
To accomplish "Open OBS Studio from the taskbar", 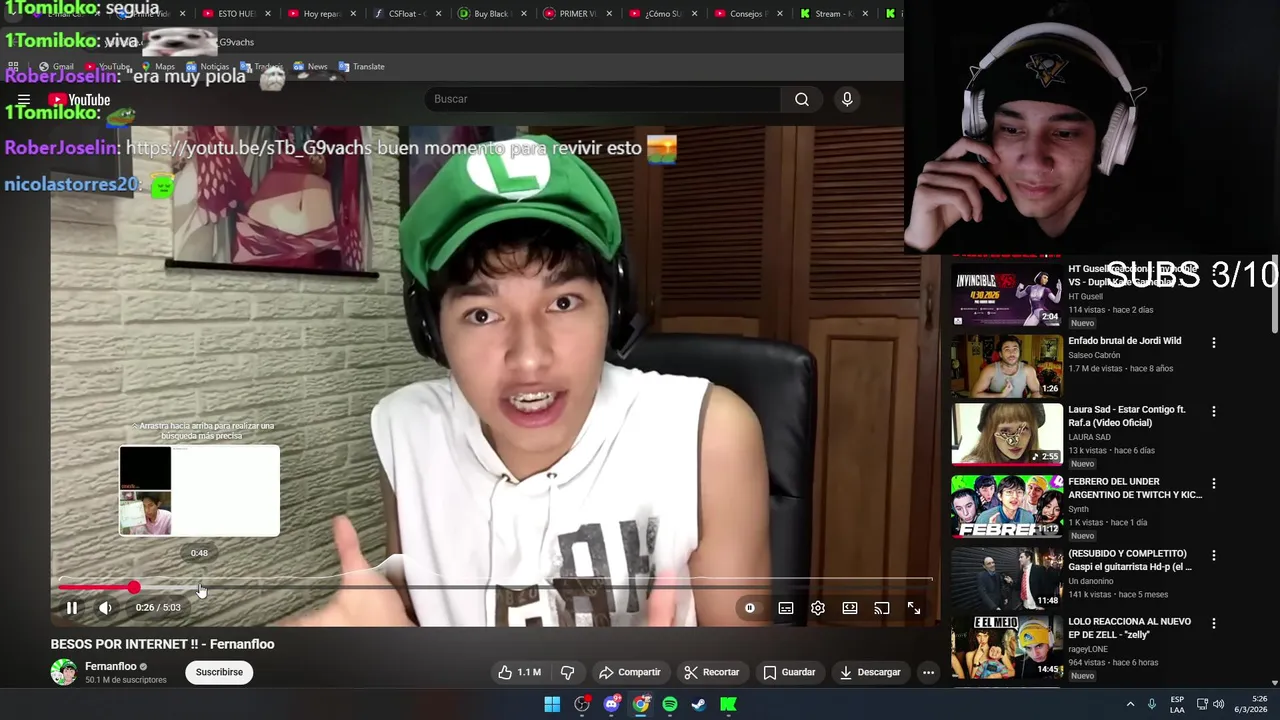I will pos(582,704).
